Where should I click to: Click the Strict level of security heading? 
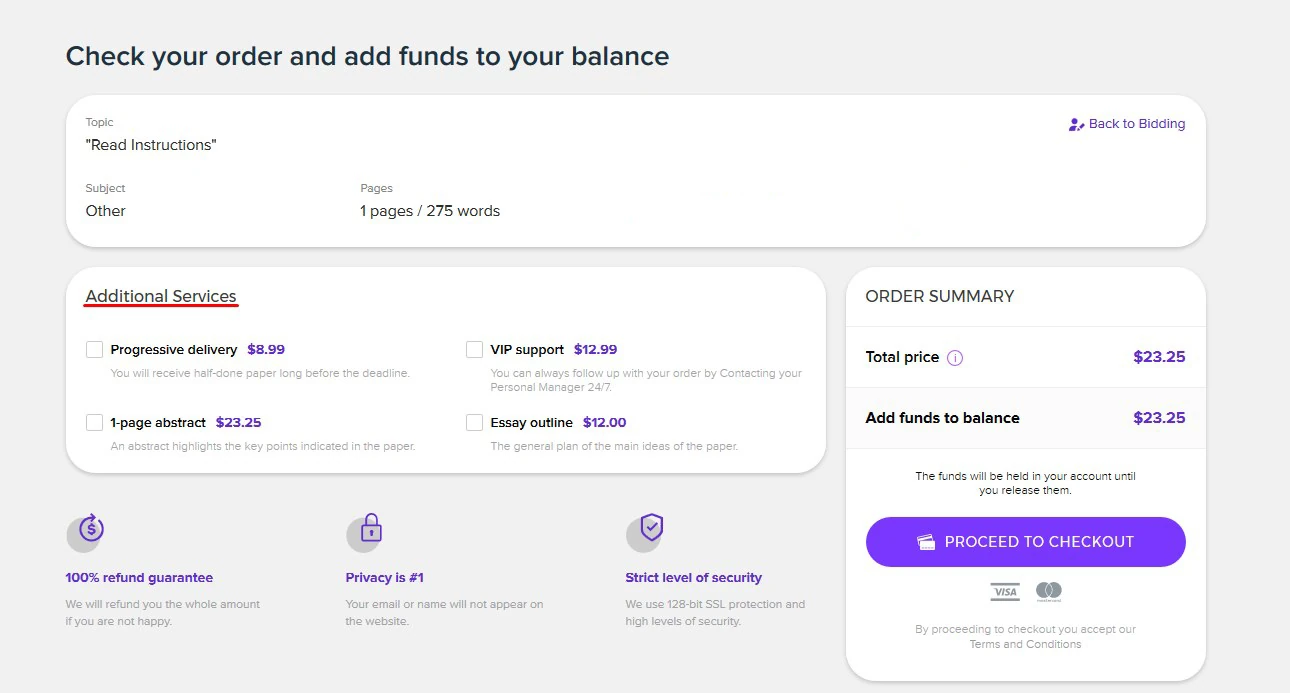693,578
